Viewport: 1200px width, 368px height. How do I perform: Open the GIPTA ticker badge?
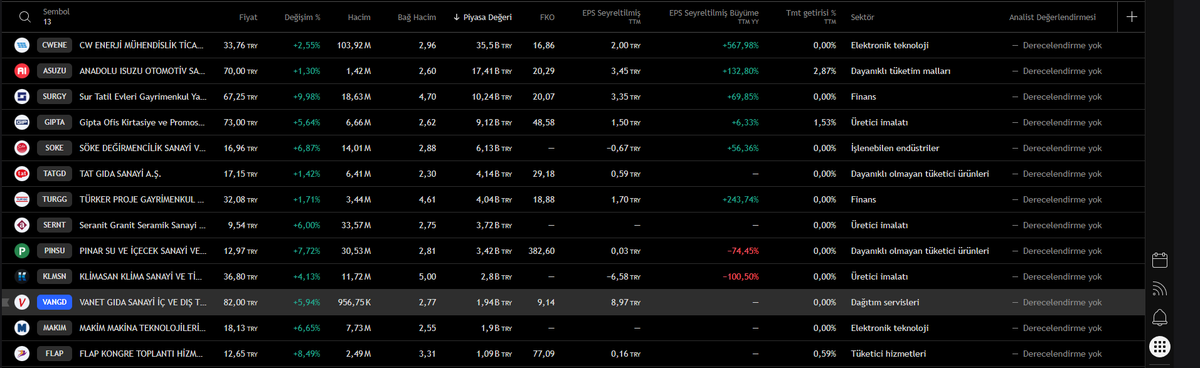tap(53, 122)
